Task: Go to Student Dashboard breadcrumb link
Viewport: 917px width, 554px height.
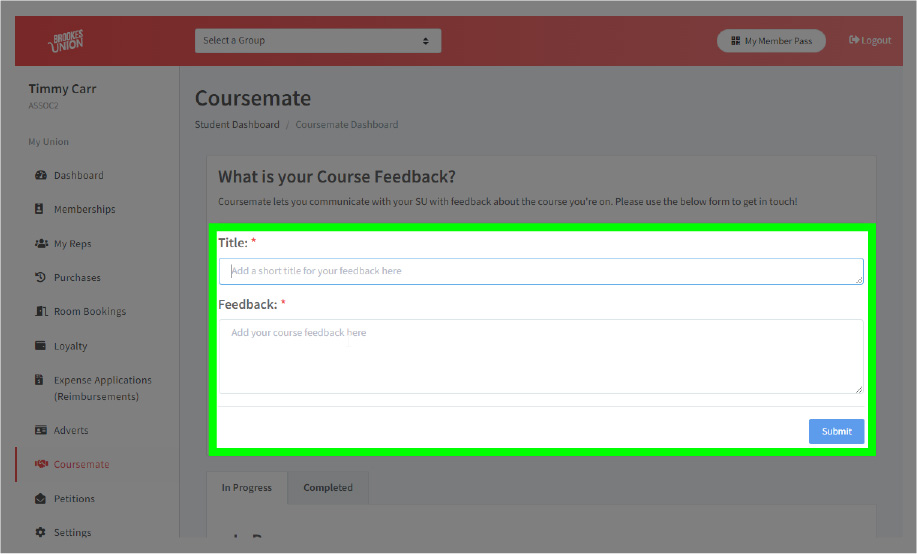Action: point(237,125)
